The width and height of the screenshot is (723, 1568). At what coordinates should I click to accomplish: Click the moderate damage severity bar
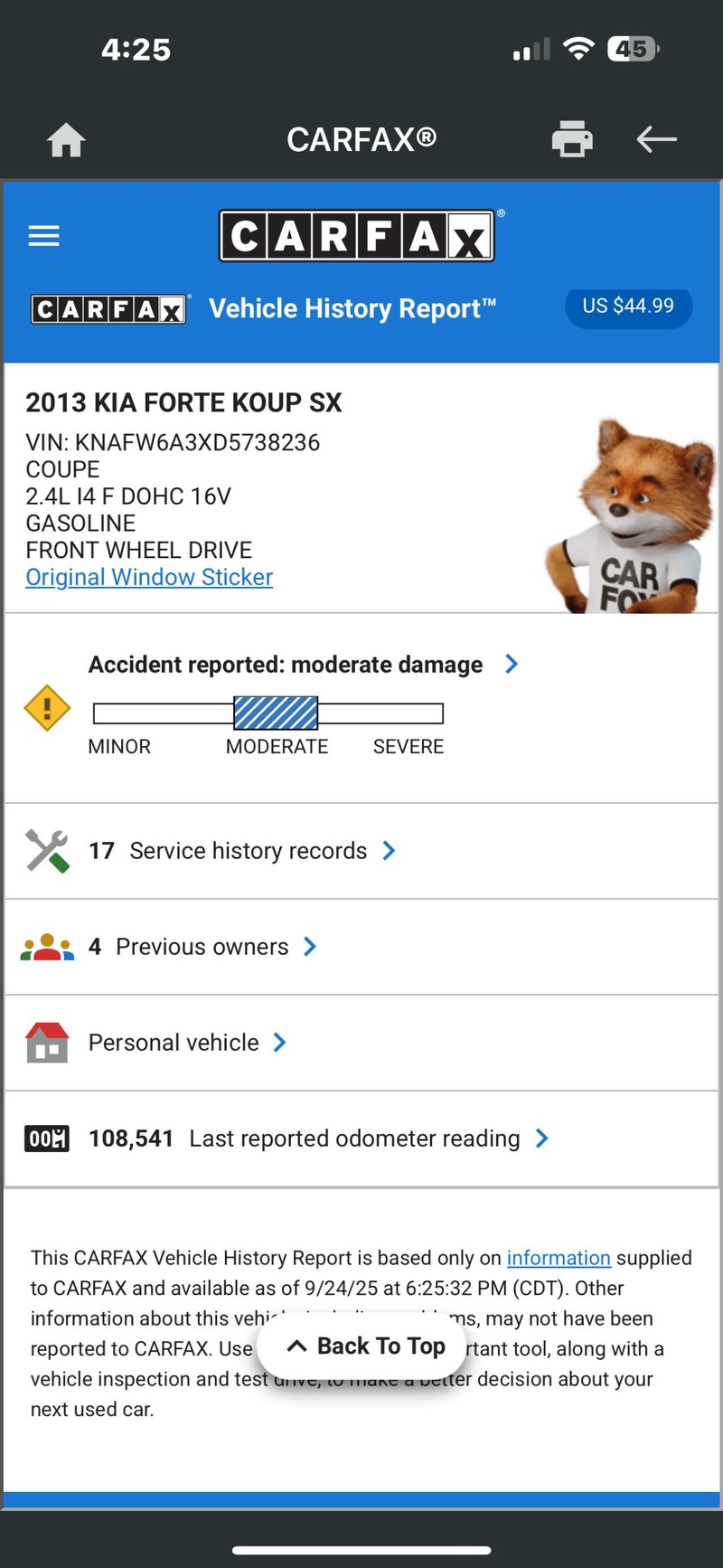point(276,713)
